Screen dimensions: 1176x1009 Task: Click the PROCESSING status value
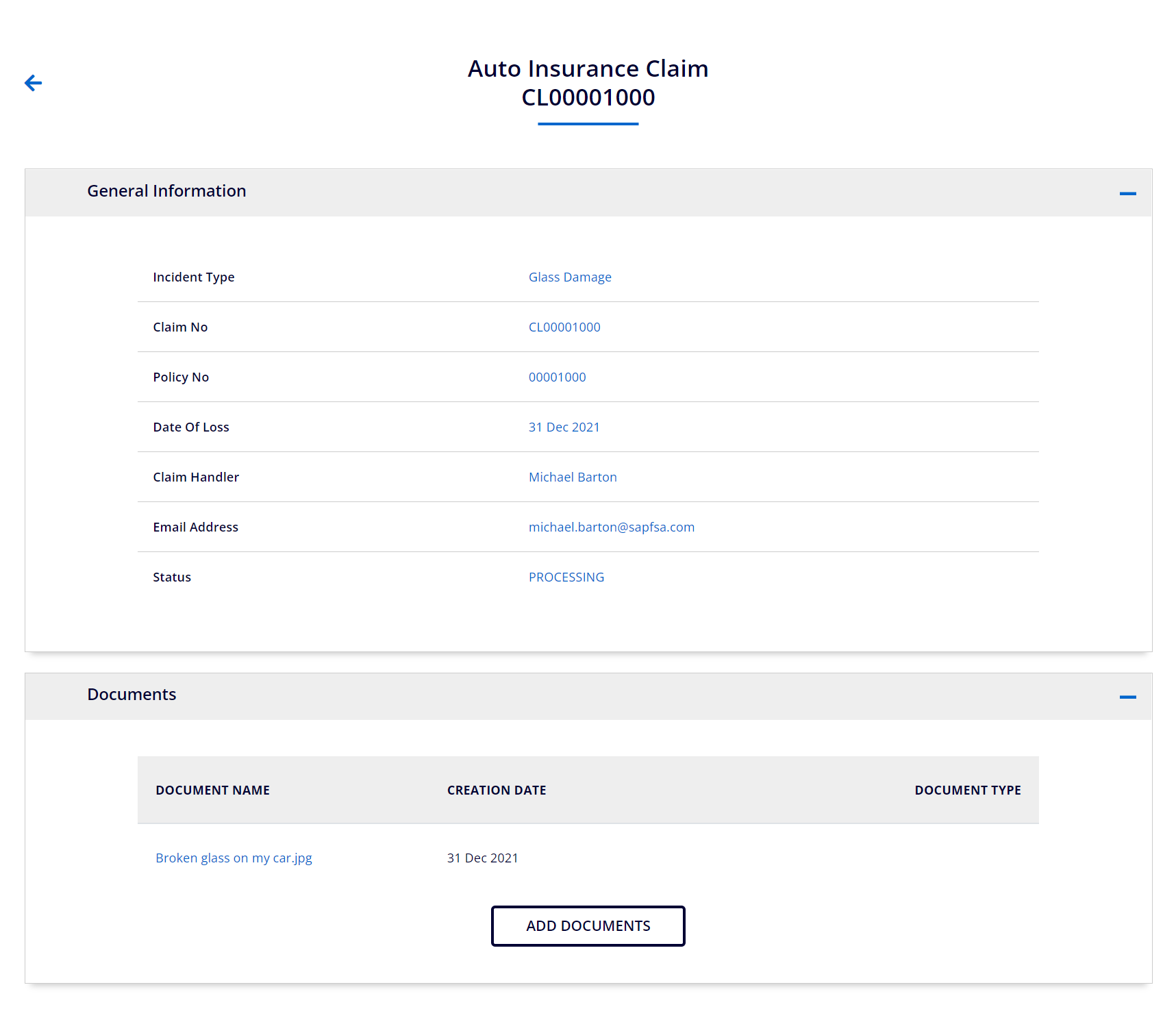(566, 577)
